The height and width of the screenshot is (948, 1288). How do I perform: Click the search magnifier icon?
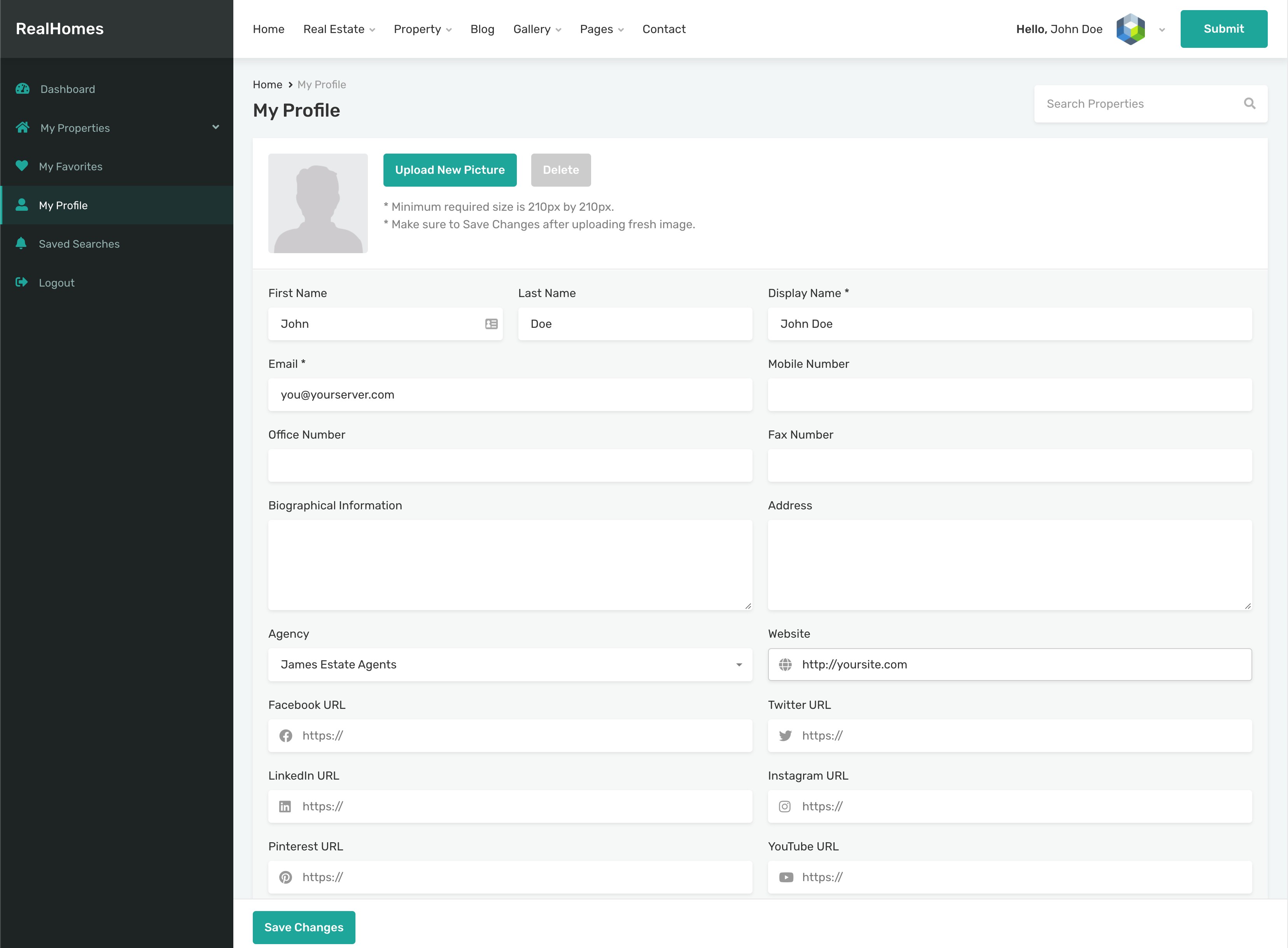[1249, 103]
